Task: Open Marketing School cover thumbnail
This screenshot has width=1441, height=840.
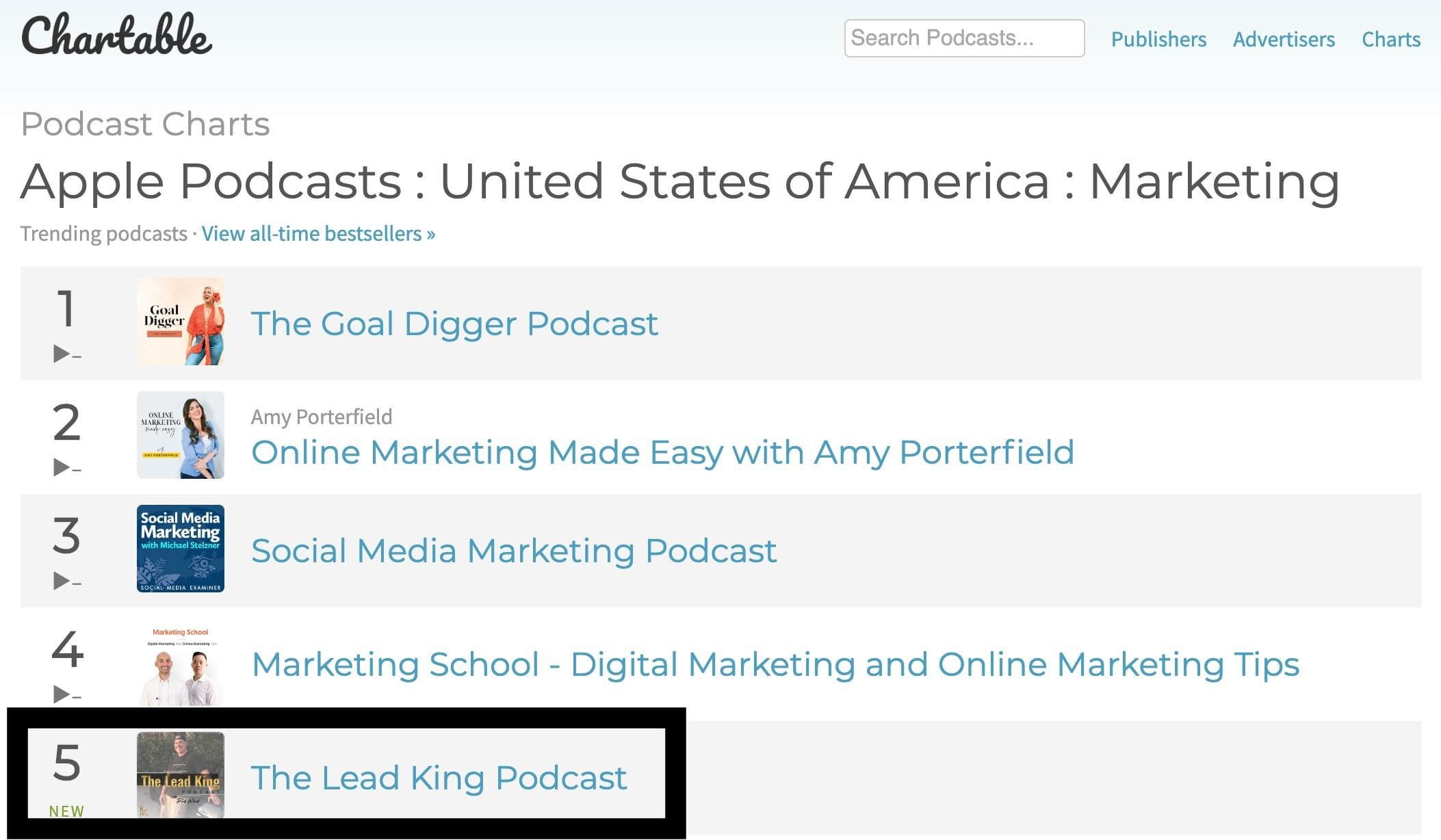Action: click(x=181, y=662)
